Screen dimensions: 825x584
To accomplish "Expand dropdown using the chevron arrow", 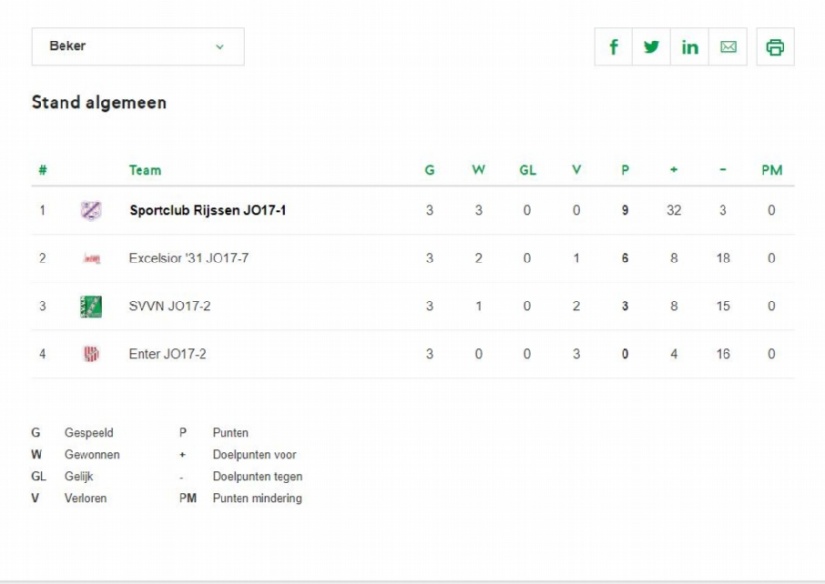I will 220,47.
